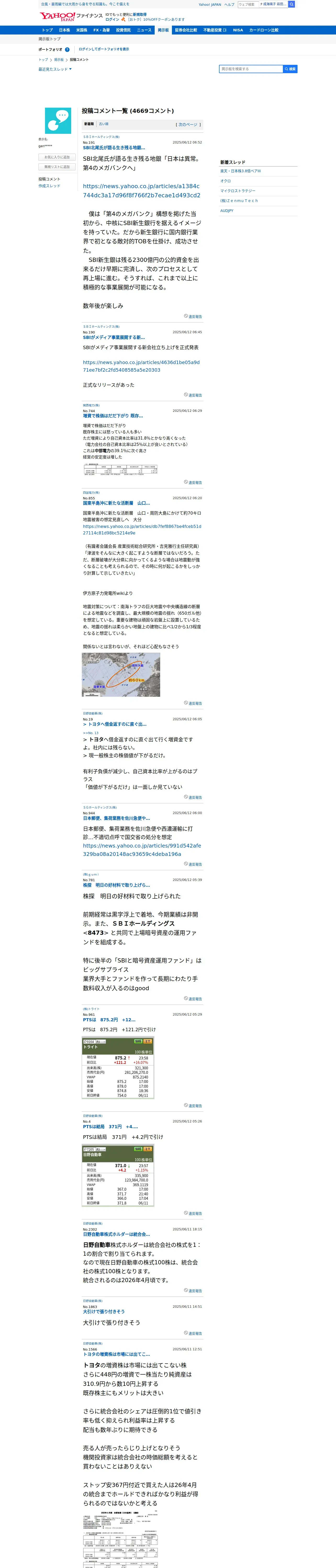Open the capital ratio table thumbnail in No.744

pyautogui.click(x=121, y=469)
